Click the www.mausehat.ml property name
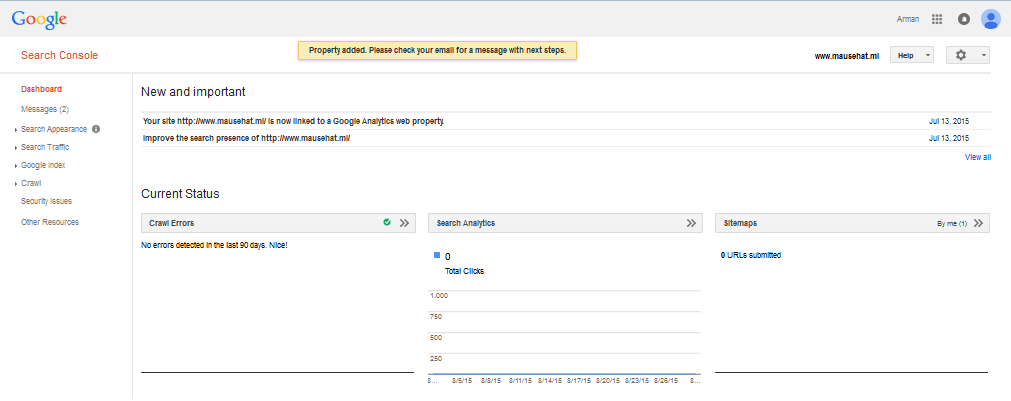 pos(847,56)
